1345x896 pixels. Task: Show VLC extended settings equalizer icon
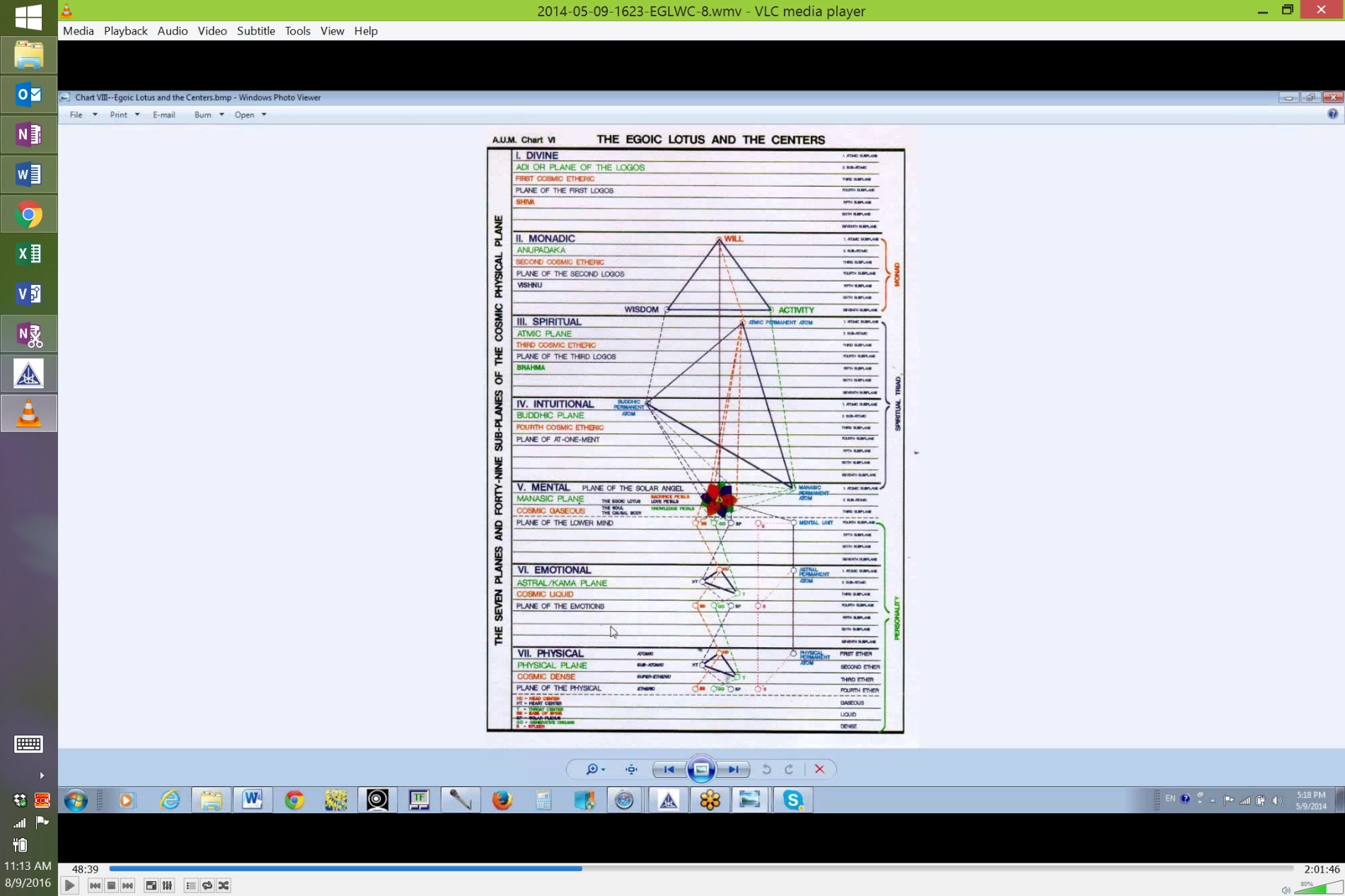168,885
